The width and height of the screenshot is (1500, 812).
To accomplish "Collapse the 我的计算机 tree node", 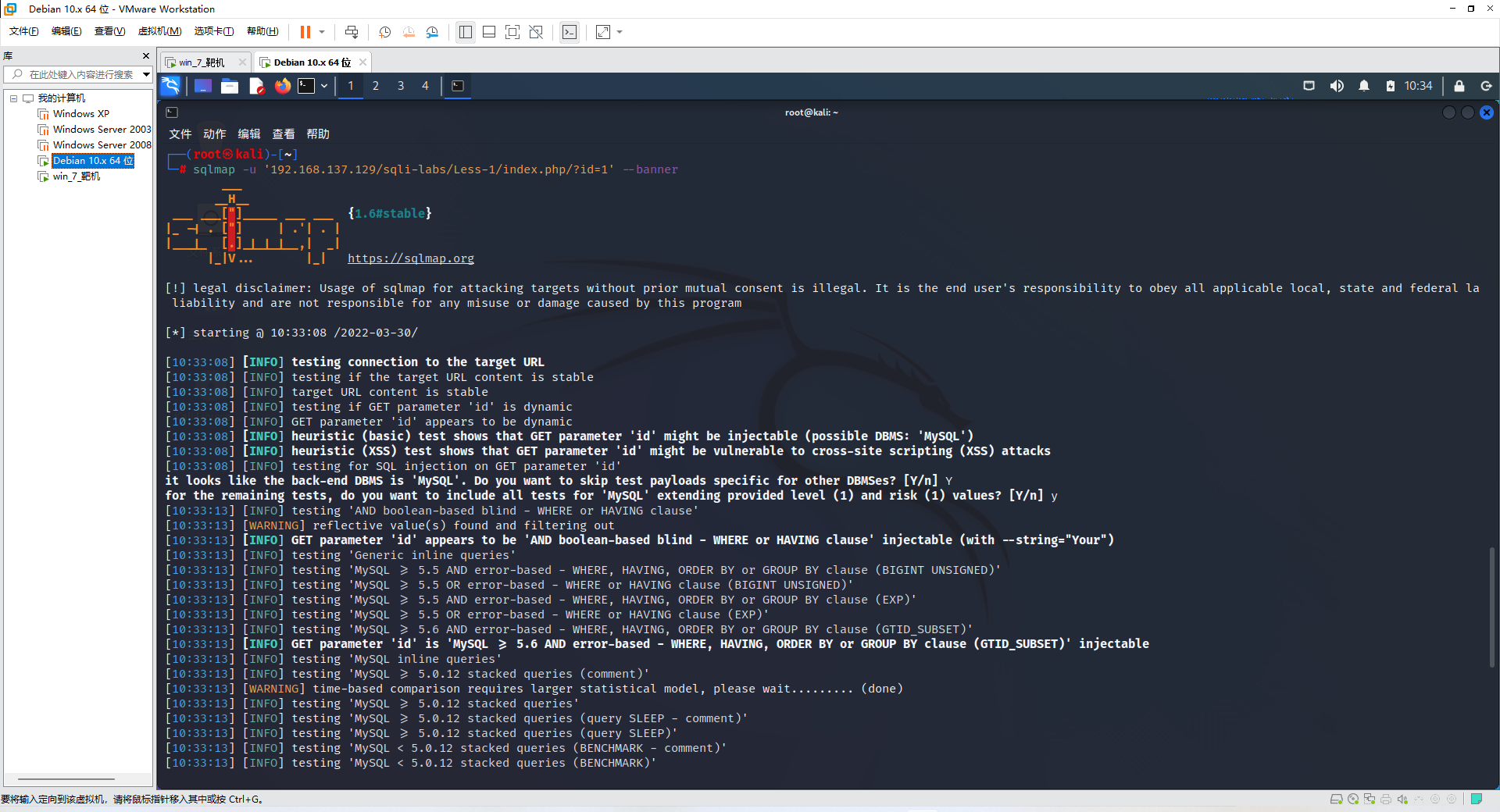I will pos(12,98).
